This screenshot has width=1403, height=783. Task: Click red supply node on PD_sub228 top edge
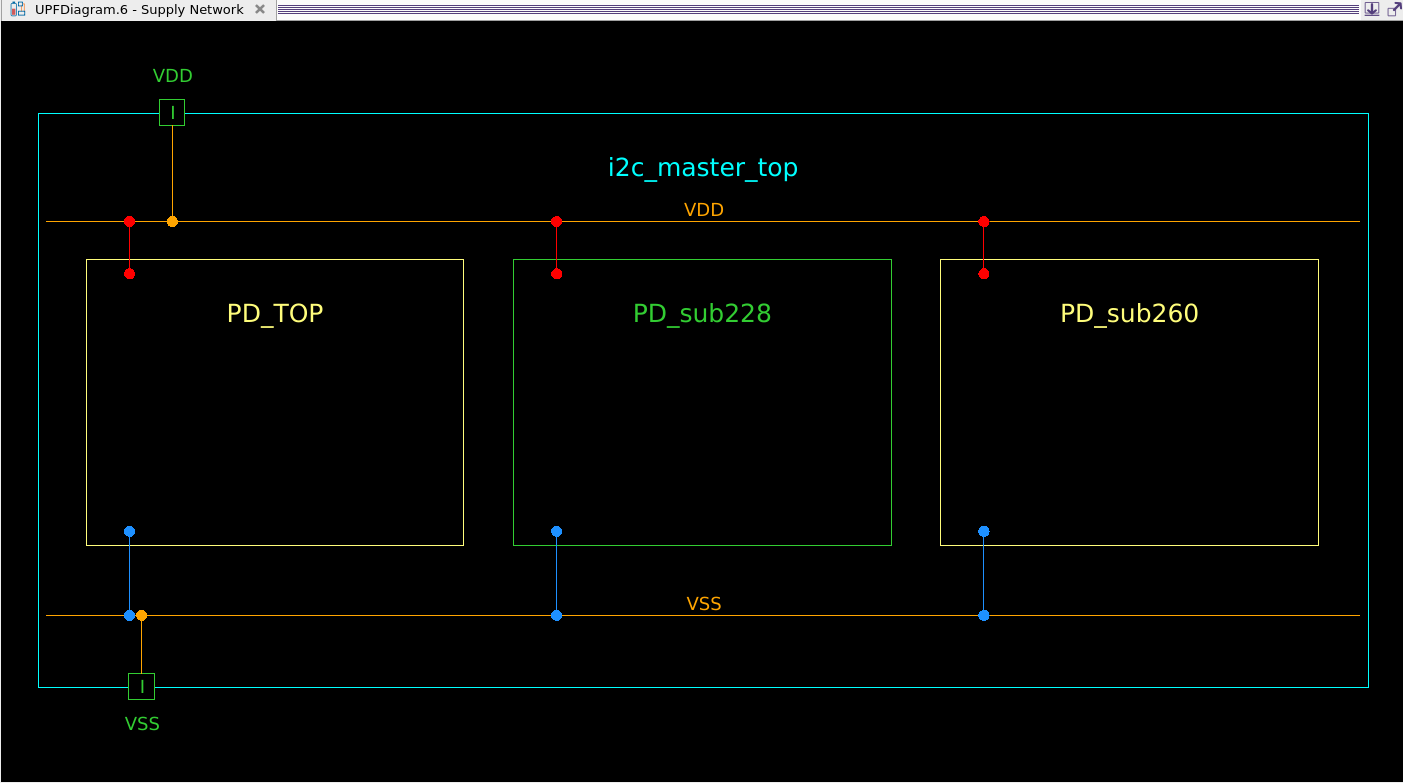[x=557, y=273]
